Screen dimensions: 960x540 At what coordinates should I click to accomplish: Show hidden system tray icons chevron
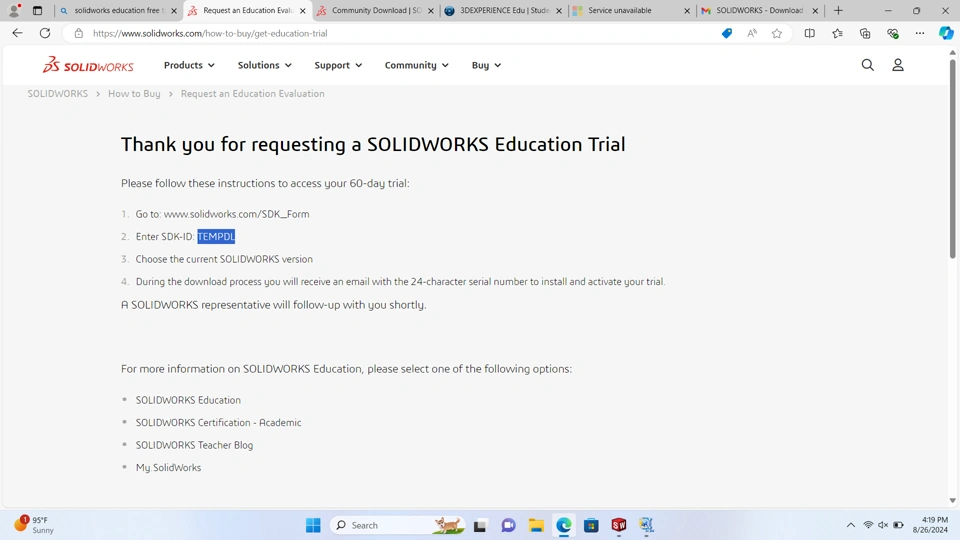[850, 525]
